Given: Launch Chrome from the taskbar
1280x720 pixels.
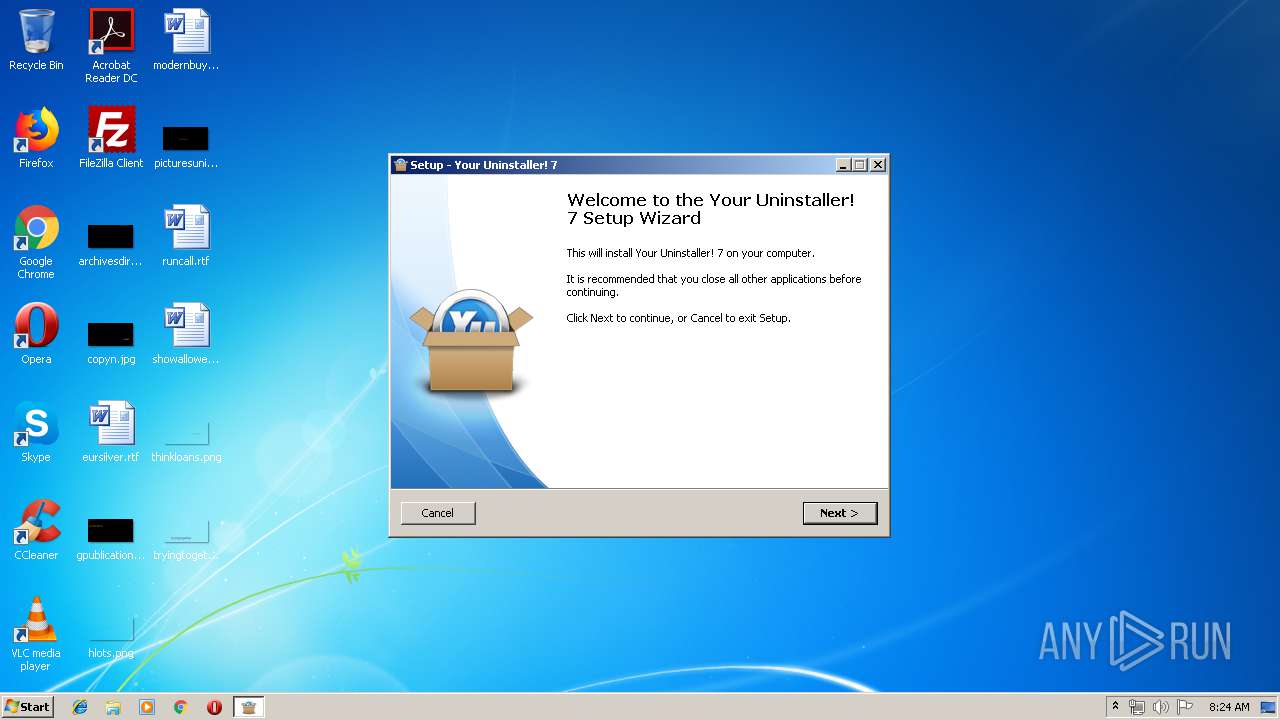Looking at the screenshot, I should click(x=181, y=707).
